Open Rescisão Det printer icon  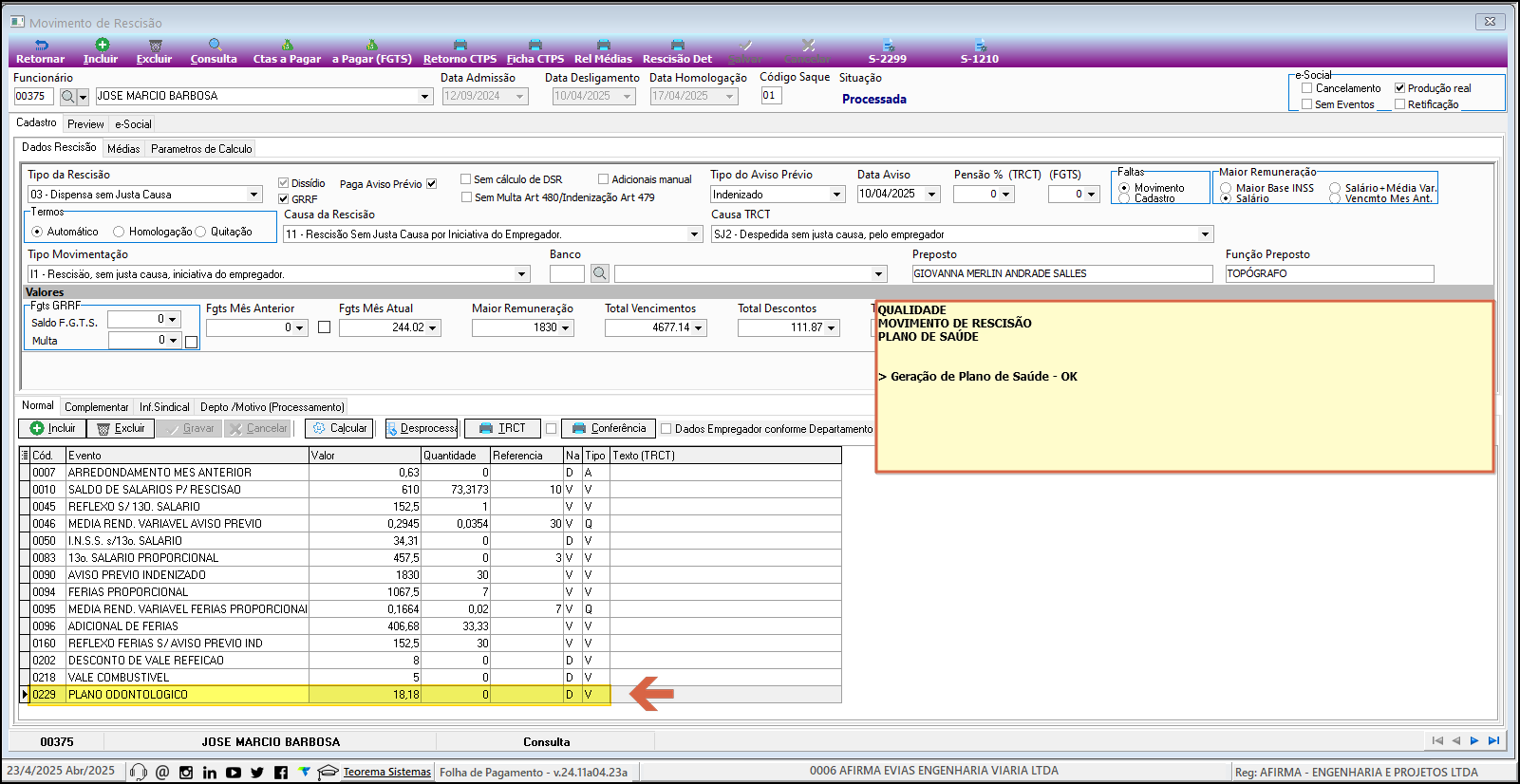click(677, 46)
